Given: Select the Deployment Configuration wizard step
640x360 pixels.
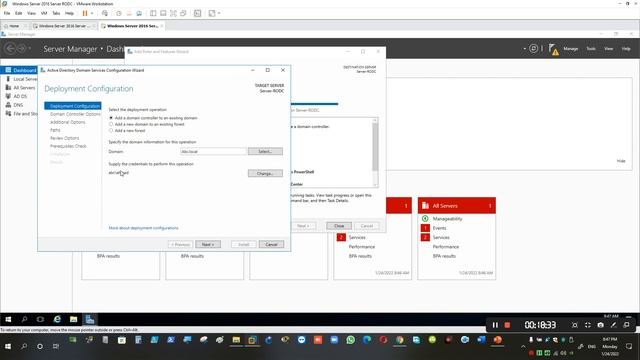Looking at the screenshot, I should click(73, 106).
